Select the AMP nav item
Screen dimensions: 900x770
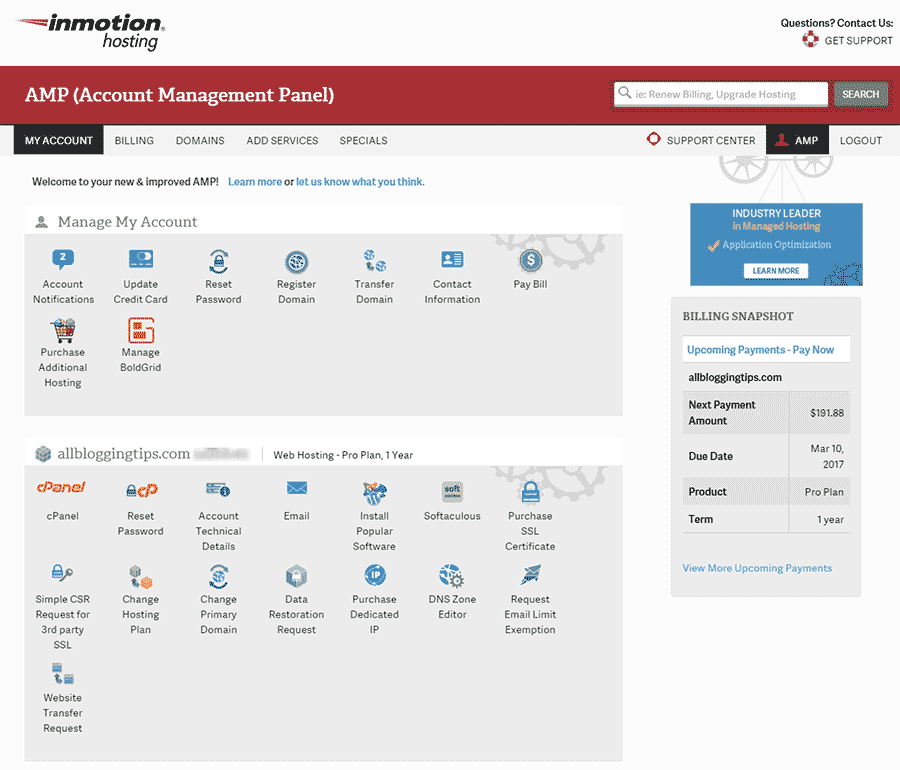[x=797, y=141]
